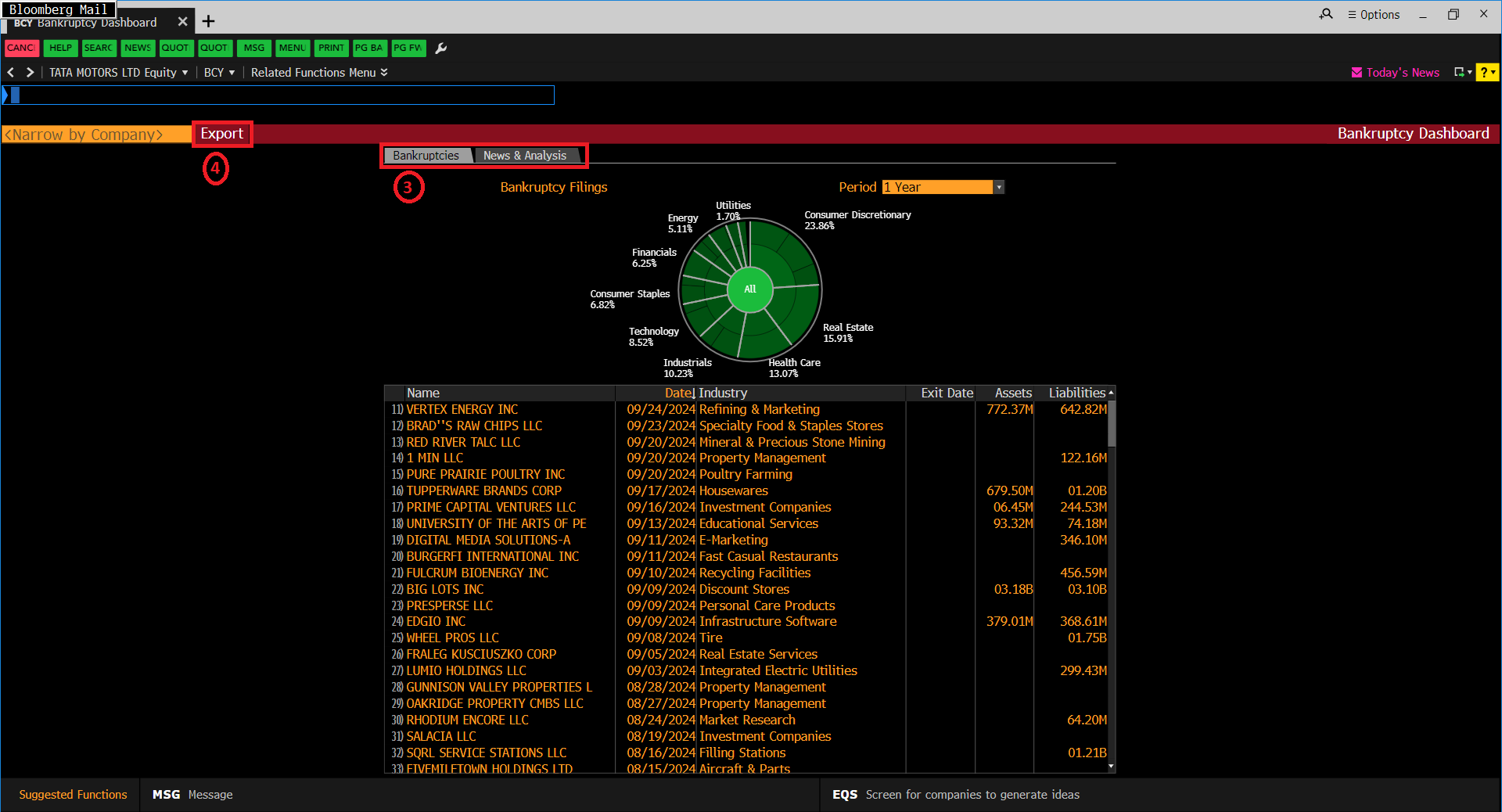The height and width of the screenshot is (812, 1502).
Task: Select Consumer Discretionary pie slice label
Action: (x=857, y=220)
